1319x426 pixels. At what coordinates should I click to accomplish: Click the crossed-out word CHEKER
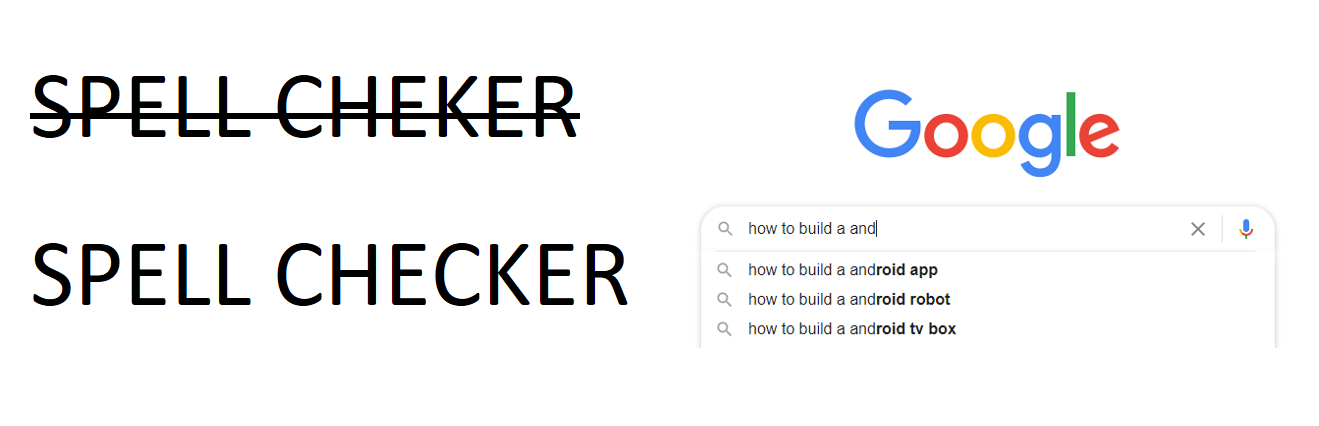point(426,107)
